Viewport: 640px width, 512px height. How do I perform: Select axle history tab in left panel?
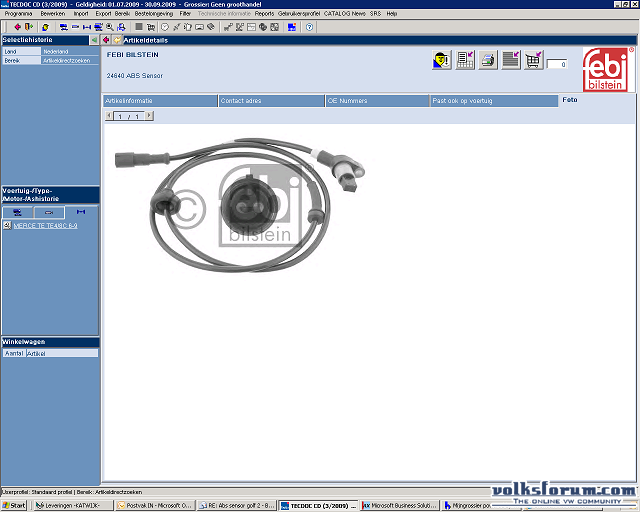coord(81,212)
